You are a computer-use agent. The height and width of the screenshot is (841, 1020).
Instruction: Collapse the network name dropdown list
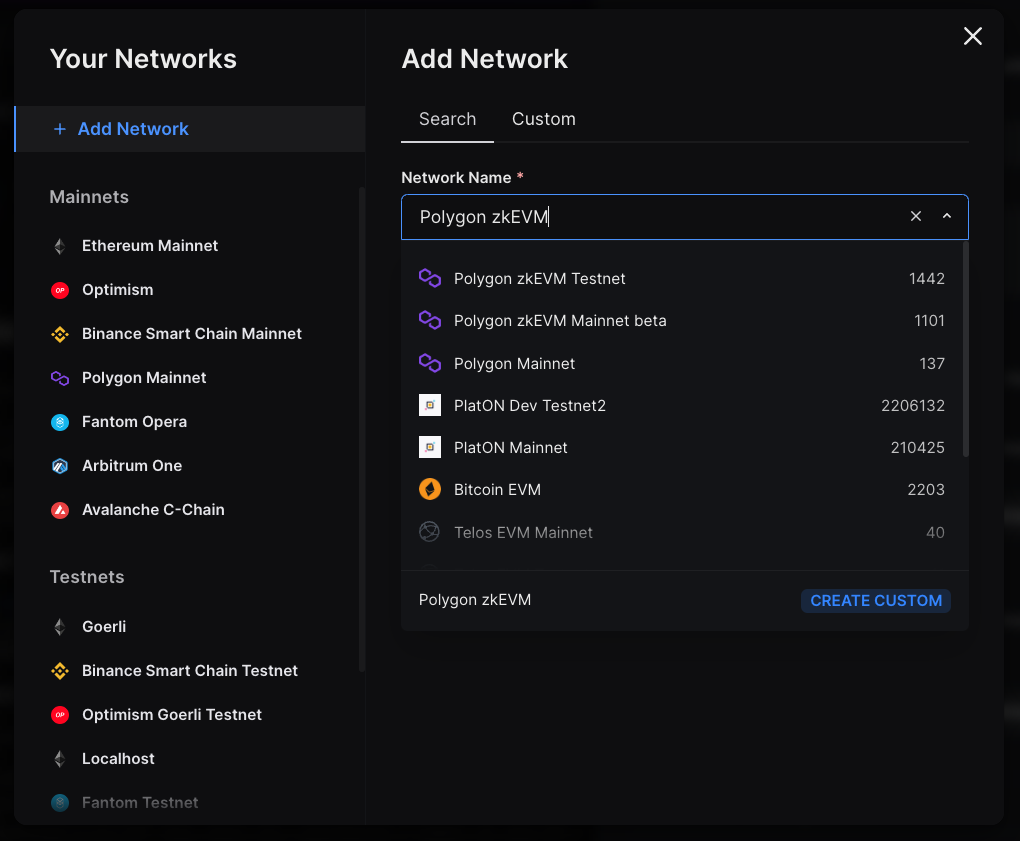(x=947, y=216)
